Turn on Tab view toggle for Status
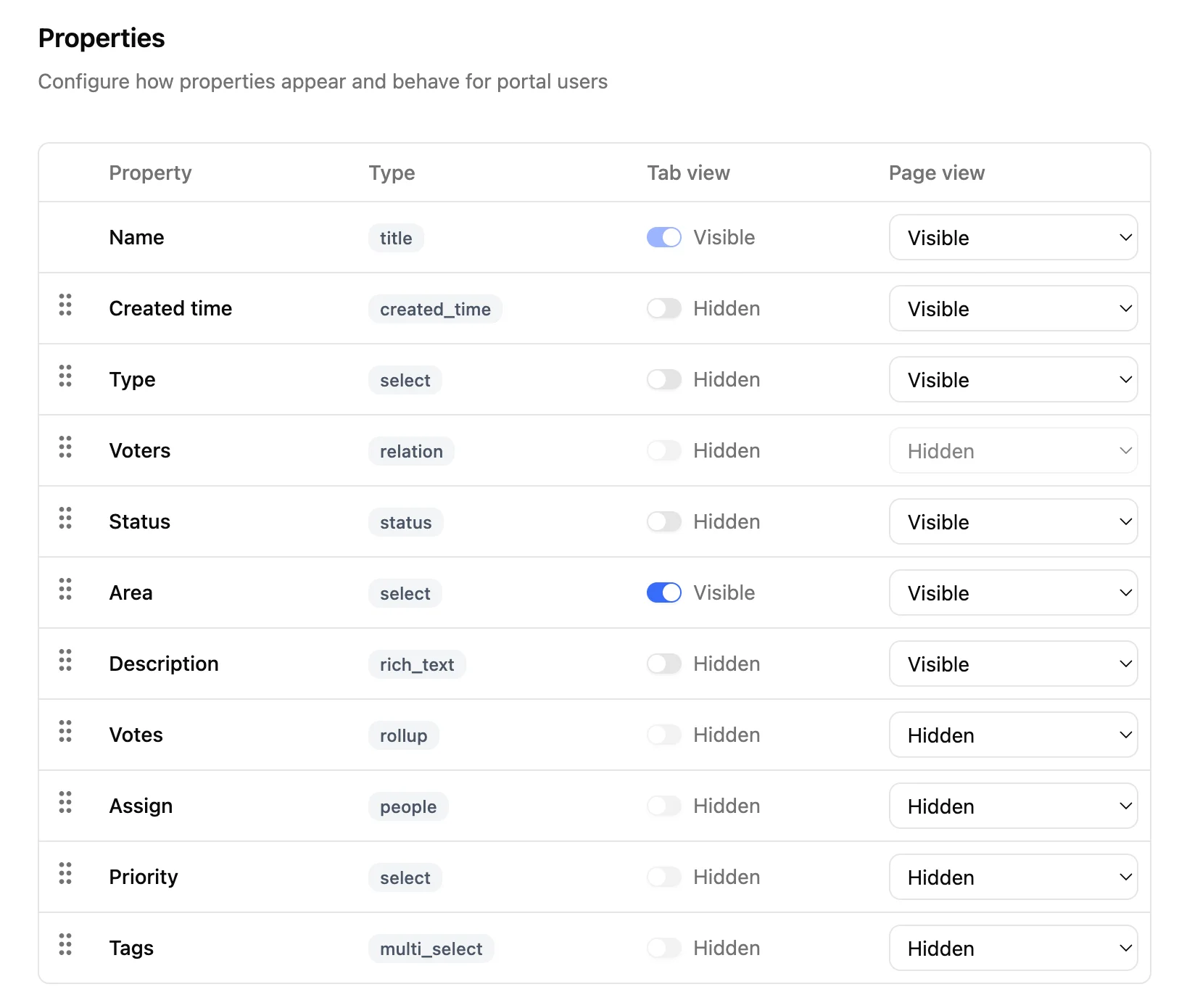 (663, 521)
